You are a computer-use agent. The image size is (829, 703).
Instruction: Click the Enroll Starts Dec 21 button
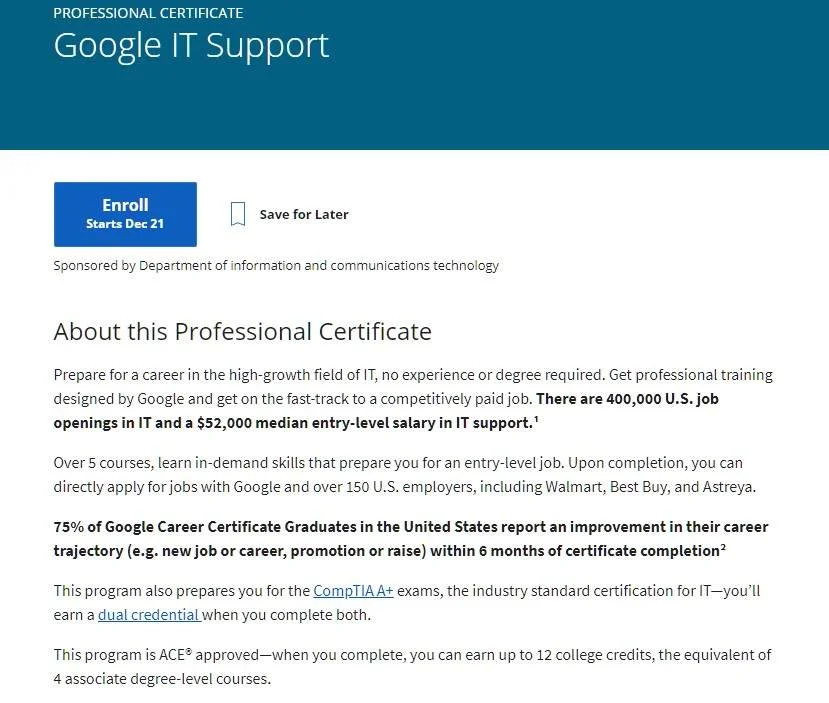coord(125,214)
